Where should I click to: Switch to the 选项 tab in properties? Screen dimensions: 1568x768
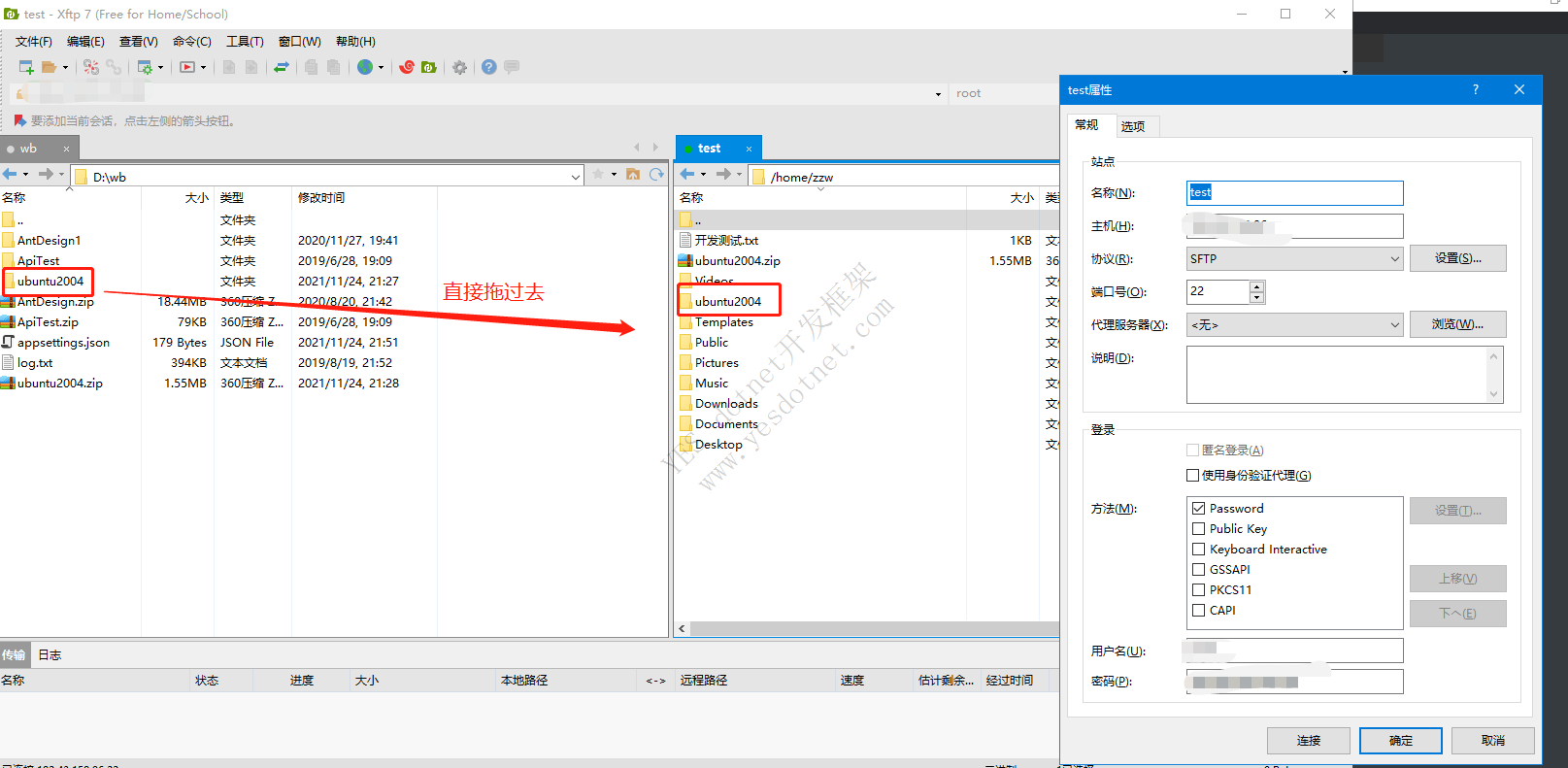click(x=1133, y=126)
